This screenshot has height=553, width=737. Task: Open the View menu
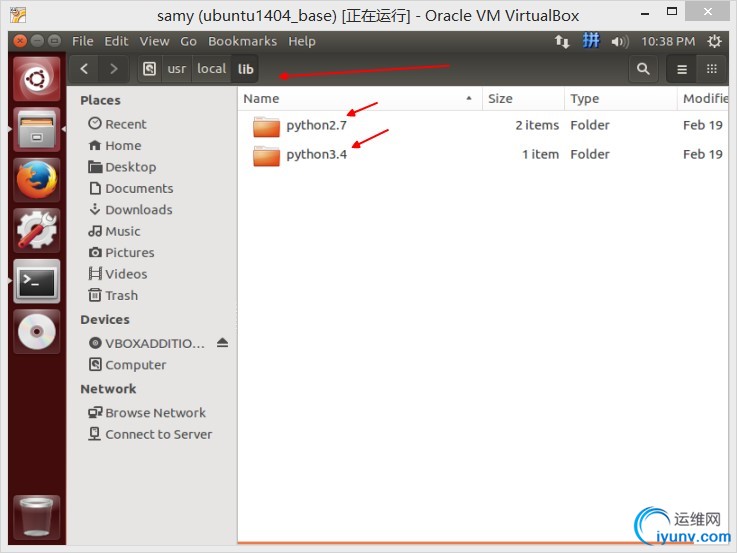click(x=154, y=41)
